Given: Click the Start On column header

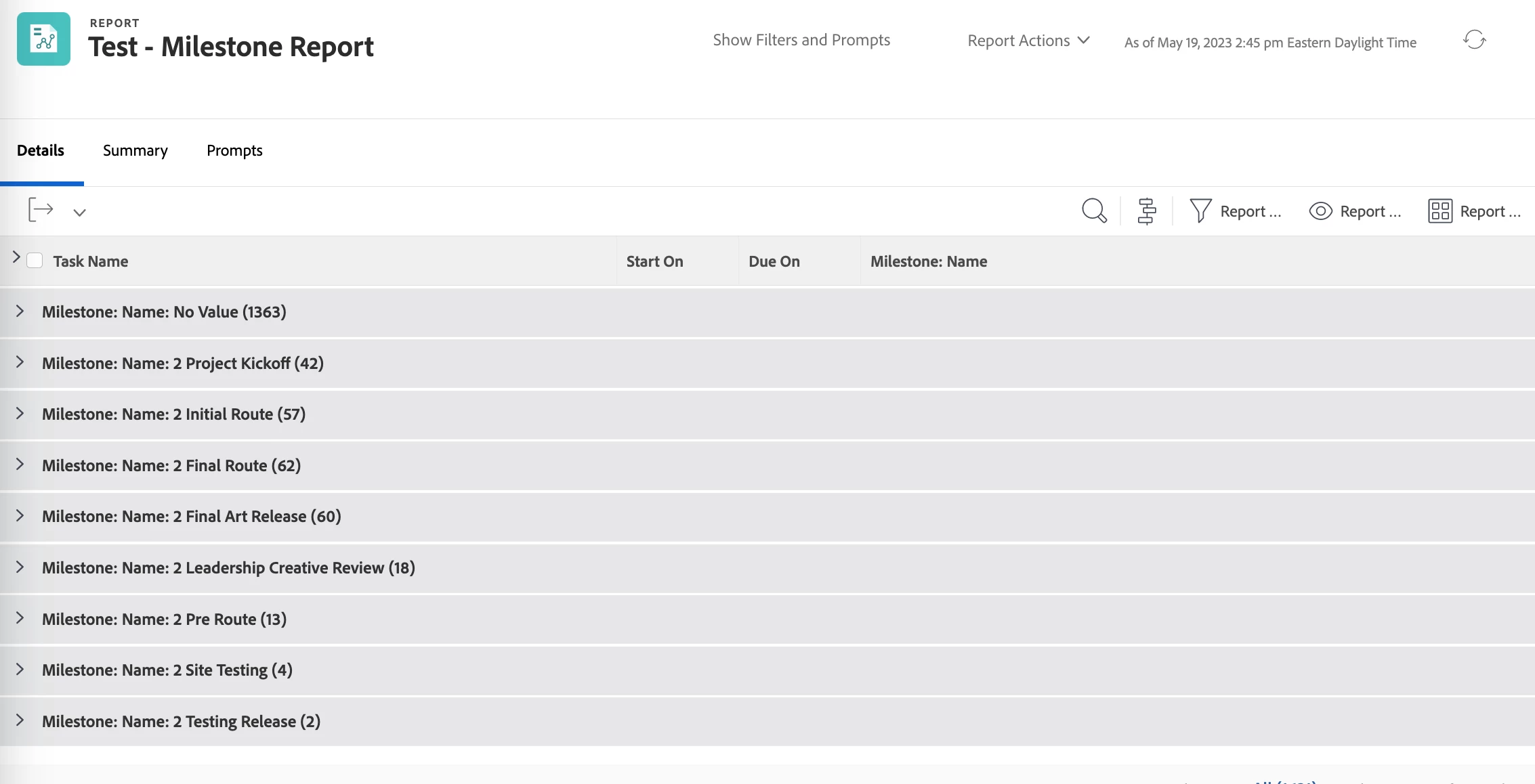Looking at the screenshot, I should (654, 261).
